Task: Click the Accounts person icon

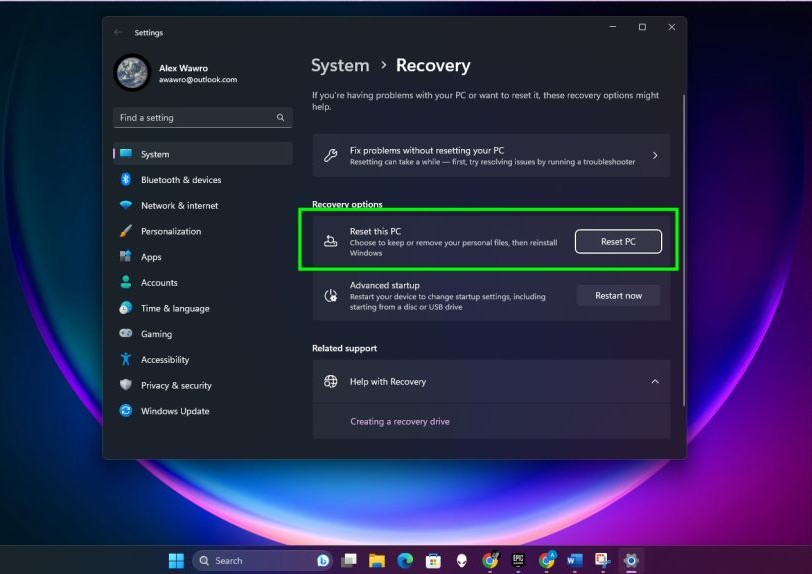Action: [x=126, y=282]
